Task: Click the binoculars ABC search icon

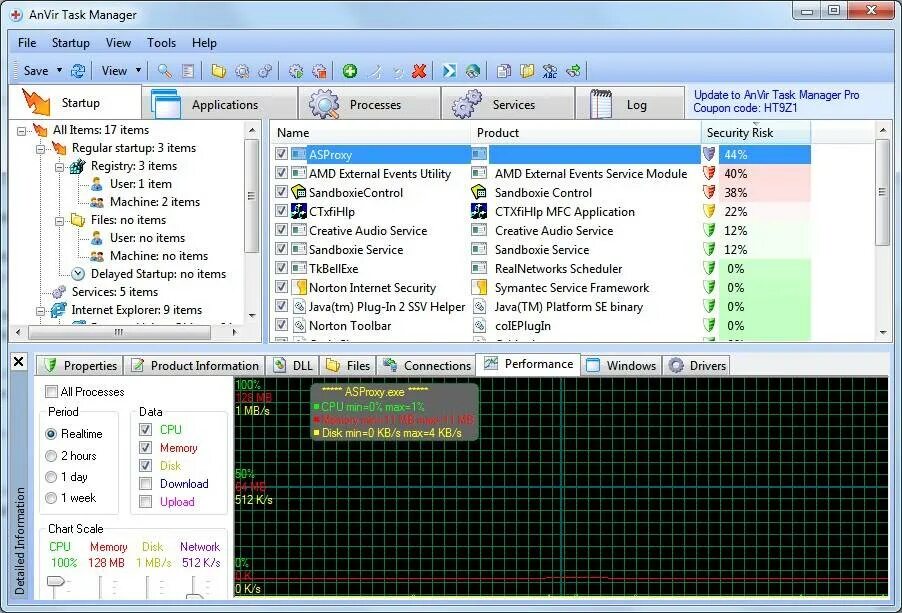Action: tap(550, 71)
